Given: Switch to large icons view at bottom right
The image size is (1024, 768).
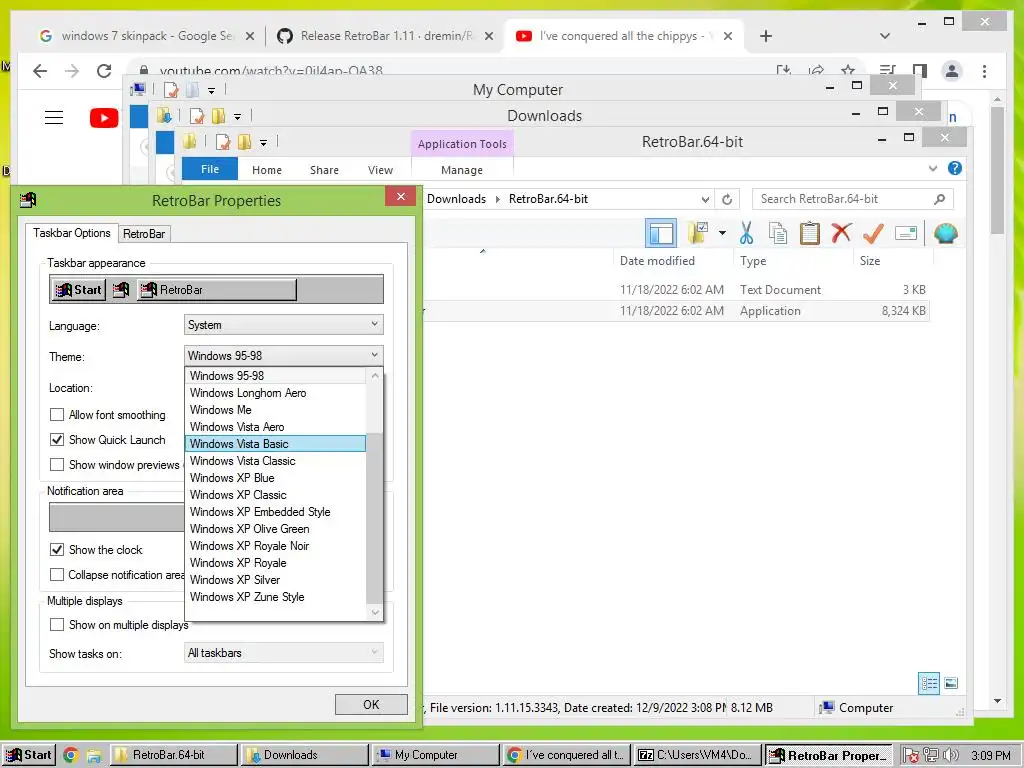Looking at the screenshot, I should coord(951,683).
